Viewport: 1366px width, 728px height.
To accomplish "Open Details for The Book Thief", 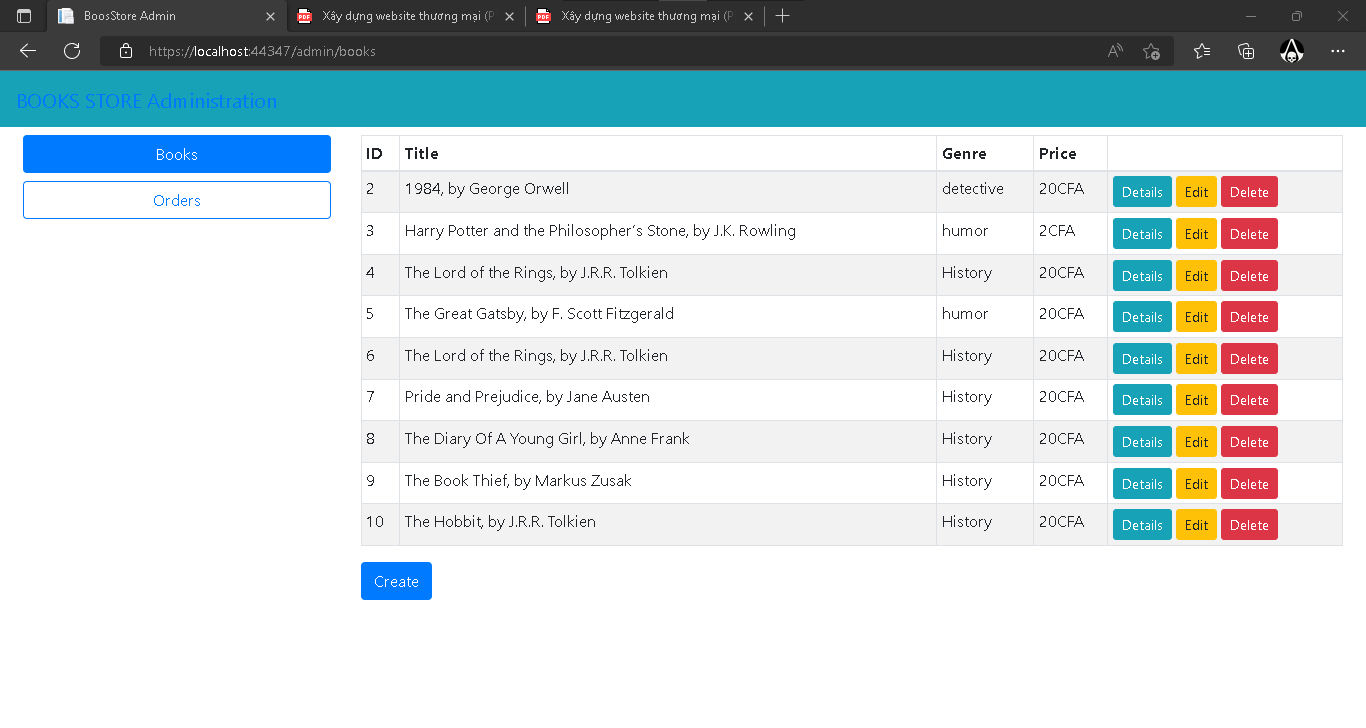I will point(1142,484).
